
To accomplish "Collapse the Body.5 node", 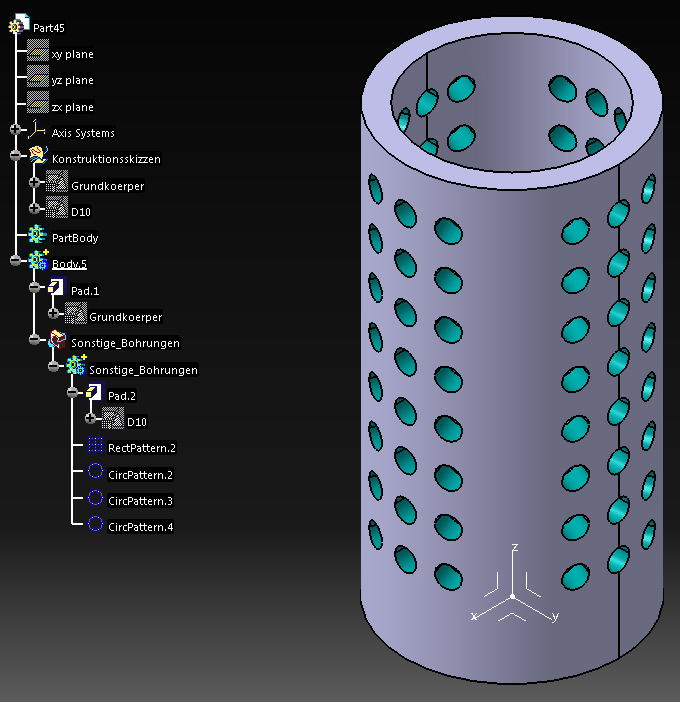I will click(x=15, y=261).
